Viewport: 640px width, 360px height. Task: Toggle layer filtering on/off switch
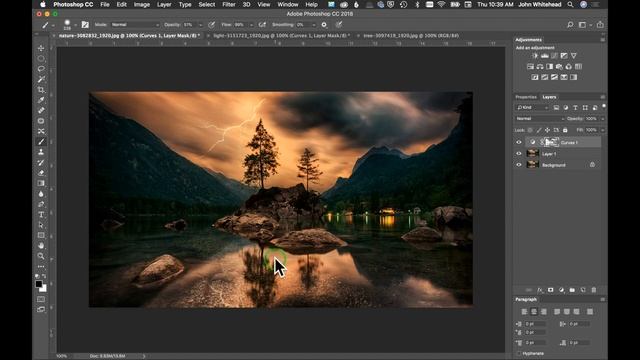click(604, 106)
